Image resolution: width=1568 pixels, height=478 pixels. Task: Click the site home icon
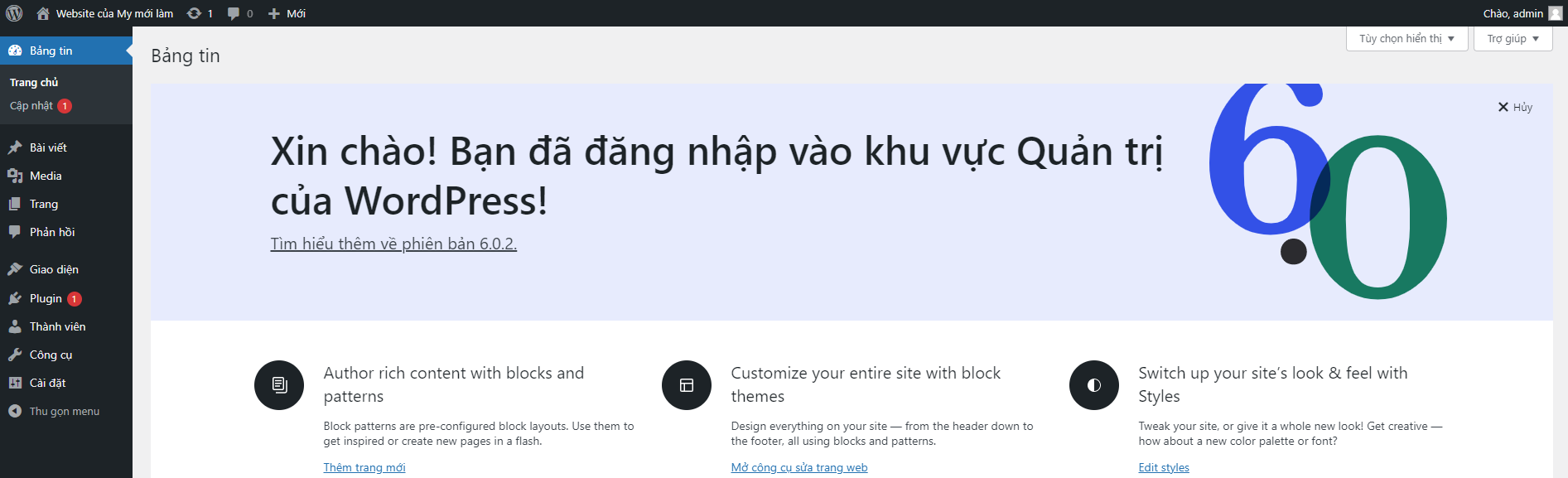pyautogui.click(x=43, y=13)
